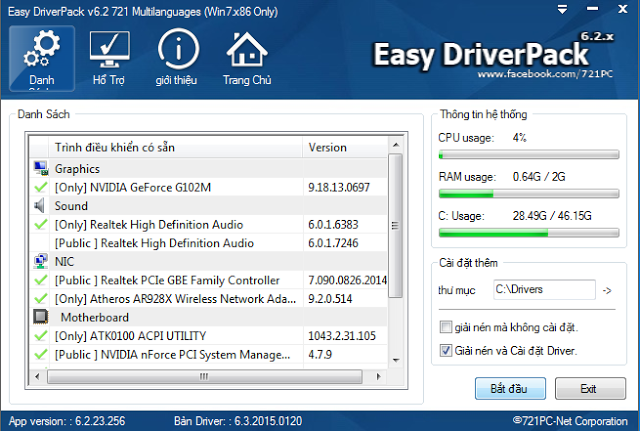Toggle checkmark for NVIDIA GeForce G102M driver
This screenshot has width=640, height=431.
pos(40,187)
